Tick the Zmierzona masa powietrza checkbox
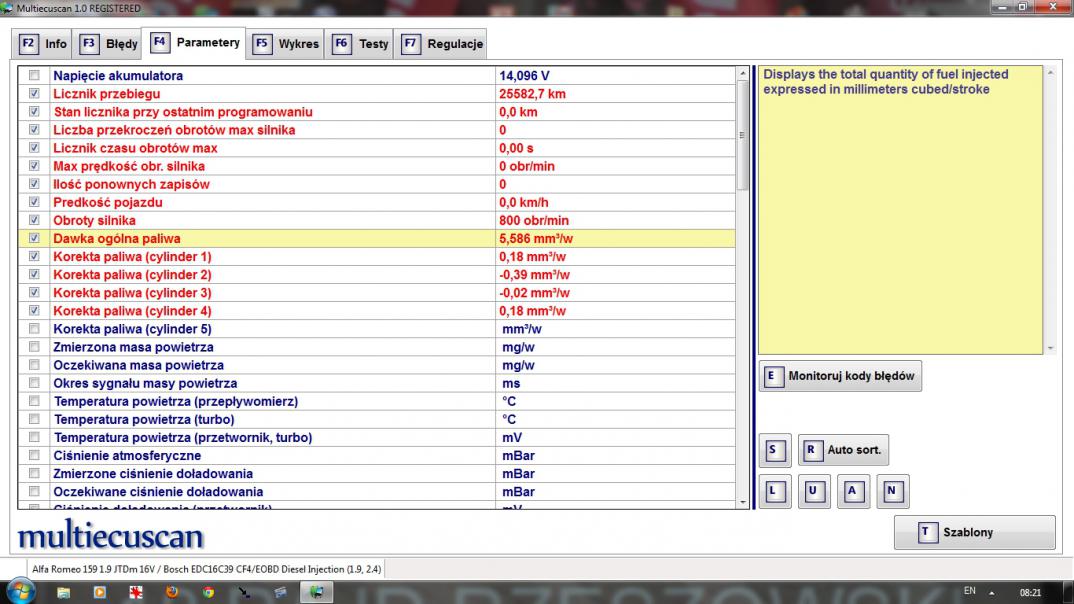Image resolution: width=1074 pixels, height=604 pixels. point(35,347)
